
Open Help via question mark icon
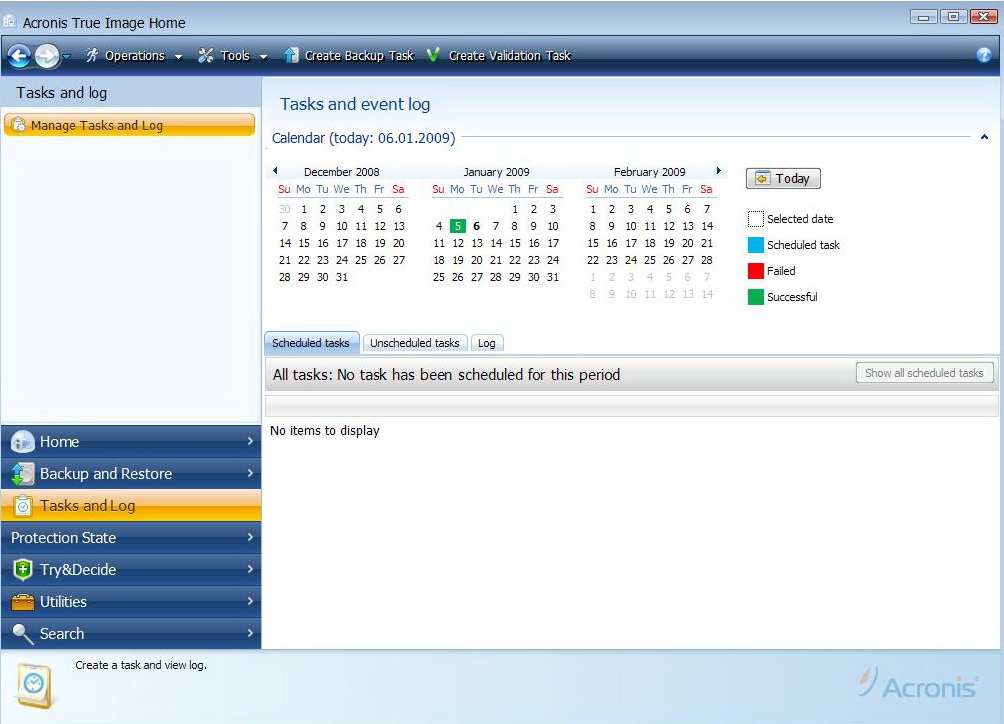point(984,55)
